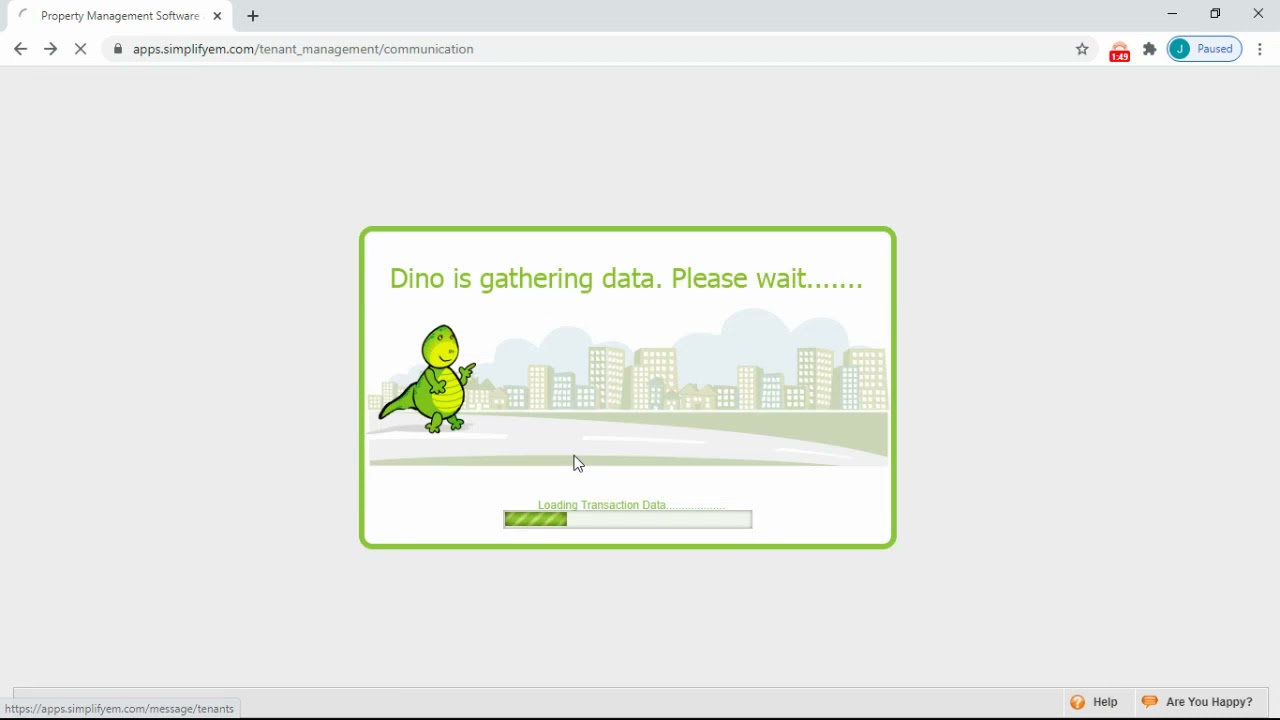Click the Dino mascot image

click(x=428, y=379)
